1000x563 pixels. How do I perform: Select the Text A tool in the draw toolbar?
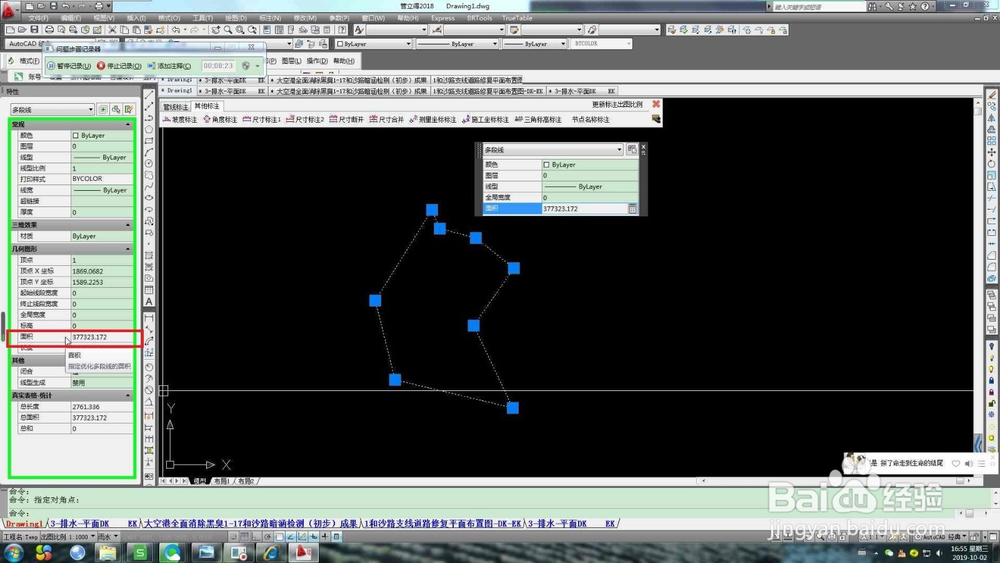coord(149,302)
